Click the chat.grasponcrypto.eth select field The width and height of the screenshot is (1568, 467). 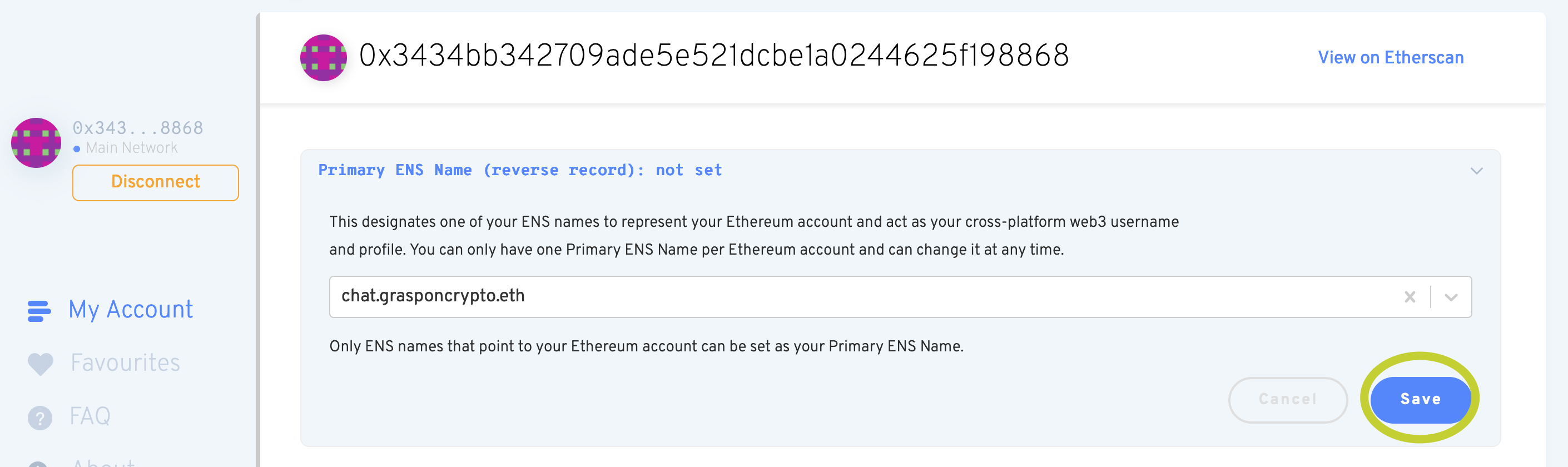pos(900,296)
